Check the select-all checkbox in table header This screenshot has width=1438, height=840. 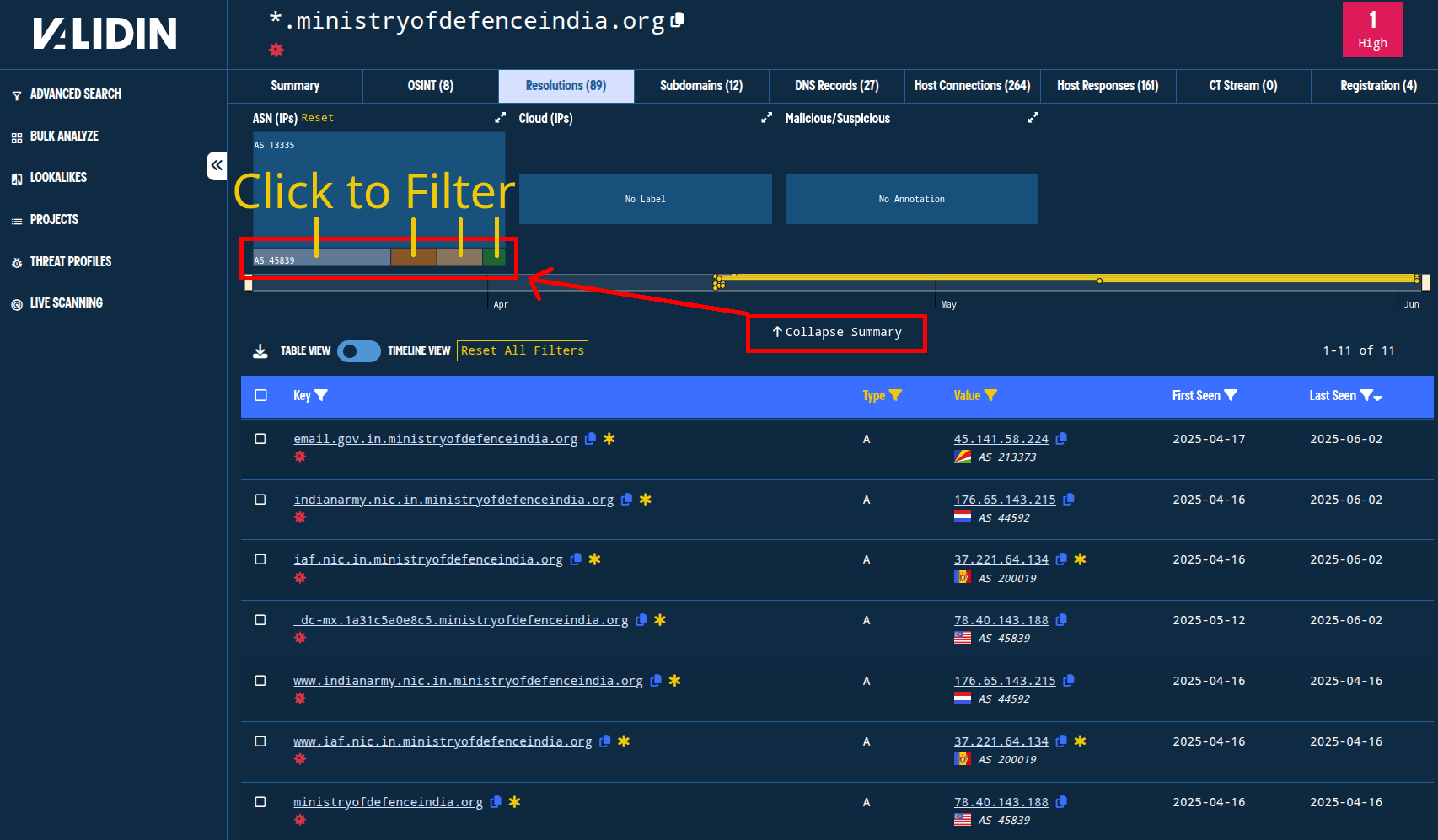(261, 395)
